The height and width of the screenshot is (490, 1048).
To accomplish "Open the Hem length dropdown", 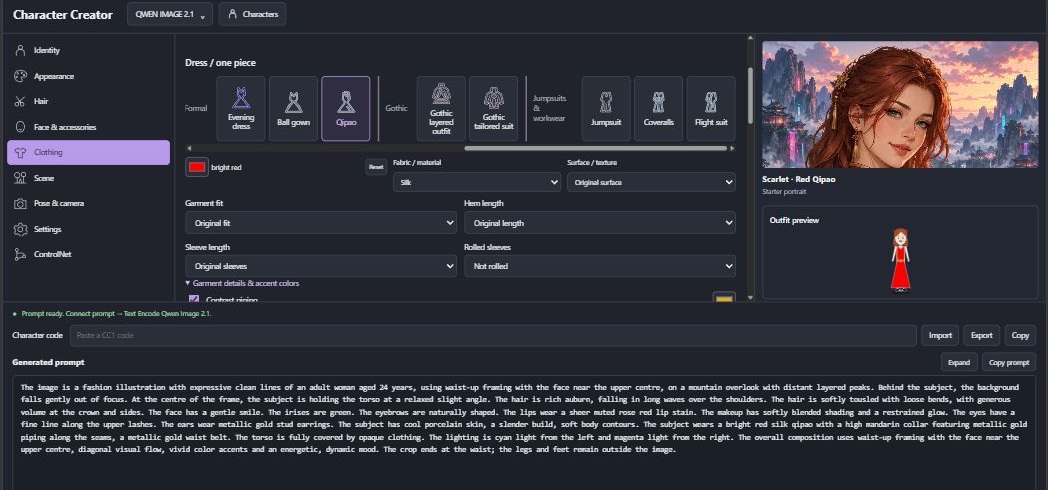I will tap(600, 223).
